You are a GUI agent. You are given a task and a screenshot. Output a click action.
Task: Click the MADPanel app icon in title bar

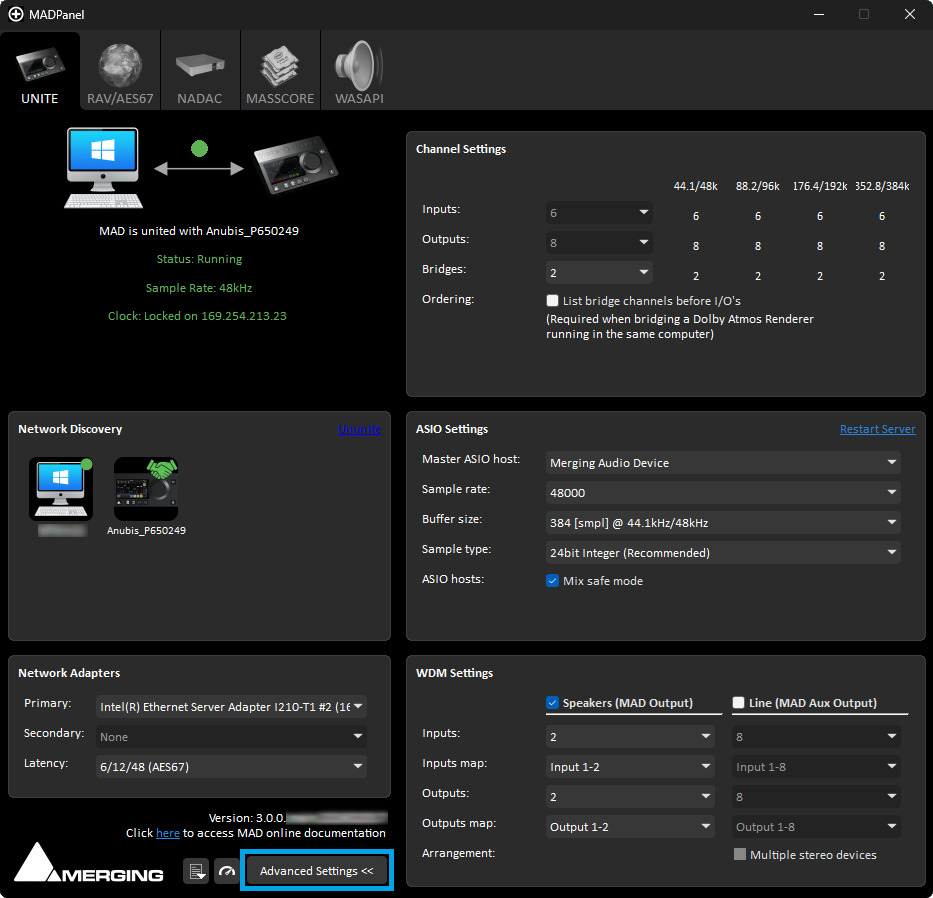[x=15, y=14]
